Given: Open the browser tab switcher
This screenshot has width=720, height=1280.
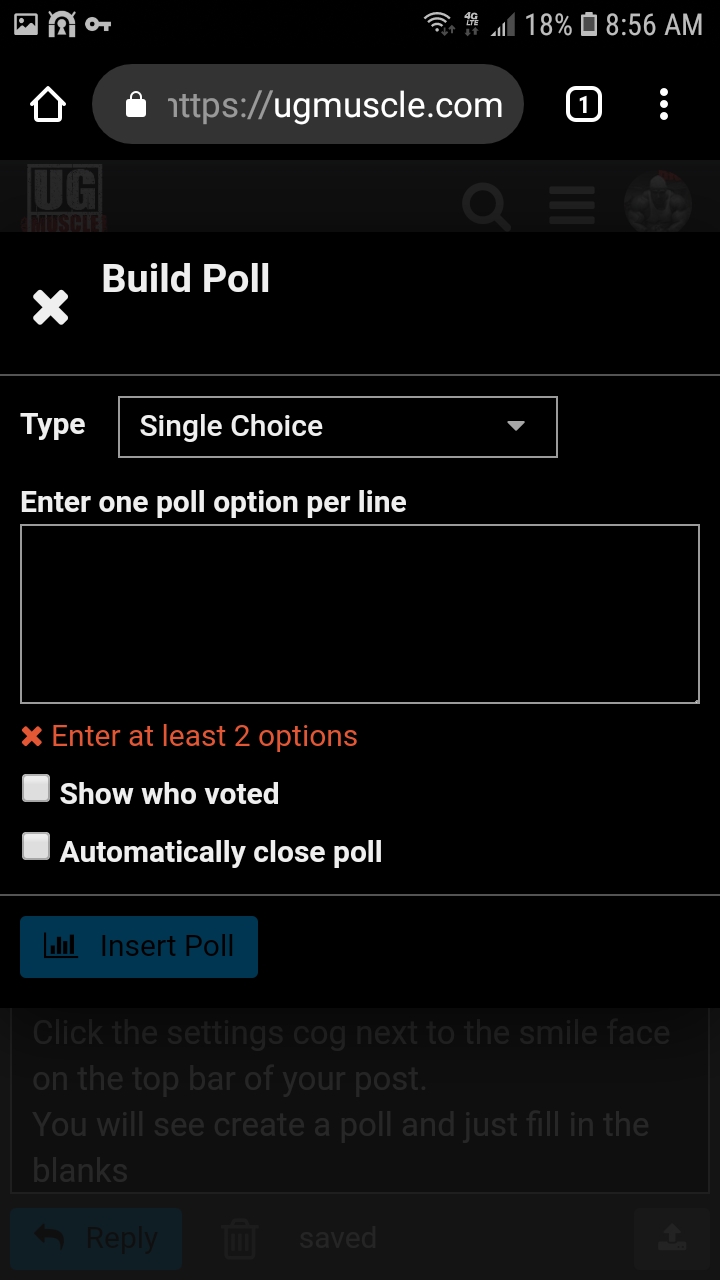Looking at the screenshot, I should (583, 105).
